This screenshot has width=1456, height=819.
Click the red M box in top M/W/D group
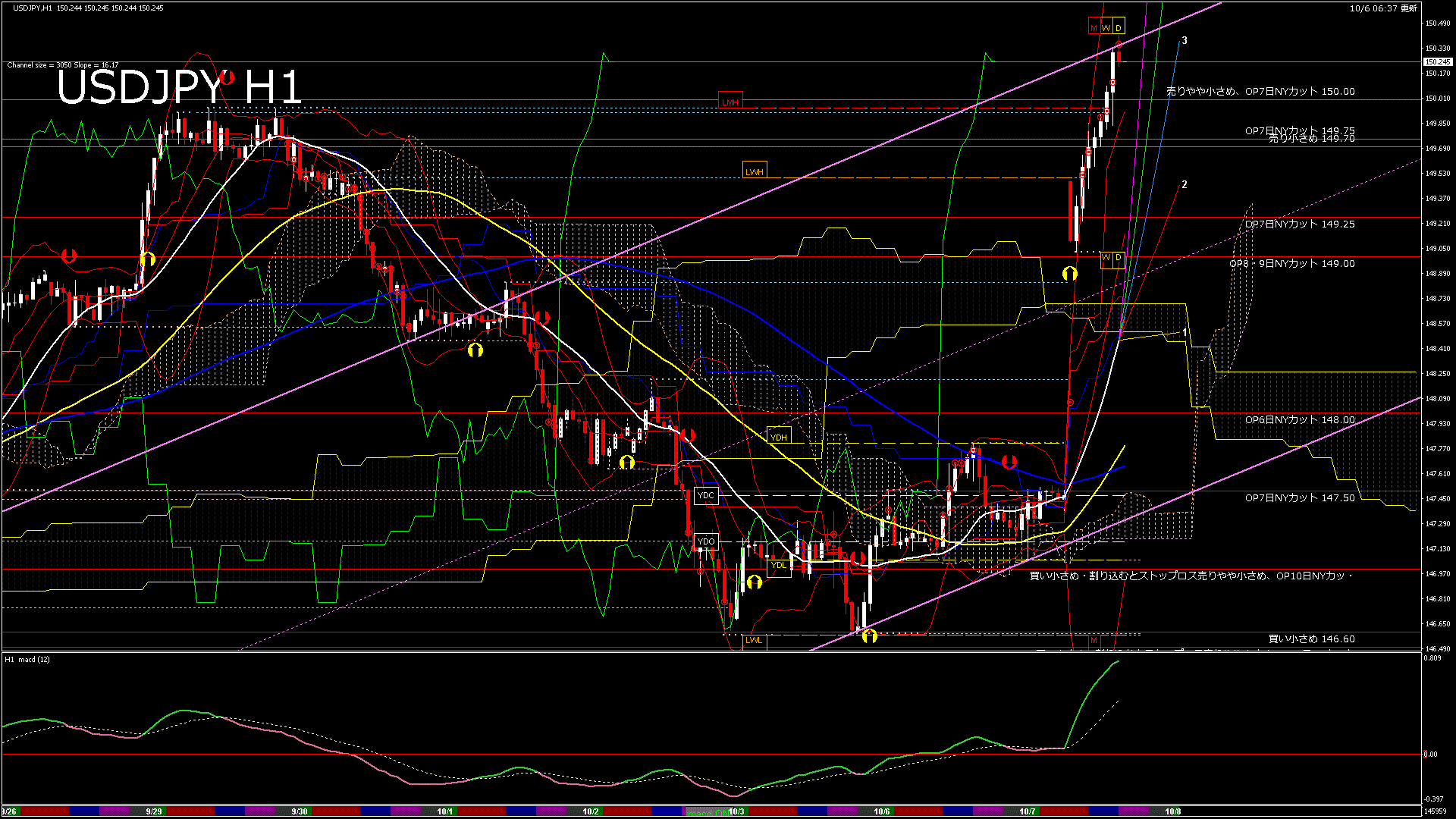tap(1094, 28)
